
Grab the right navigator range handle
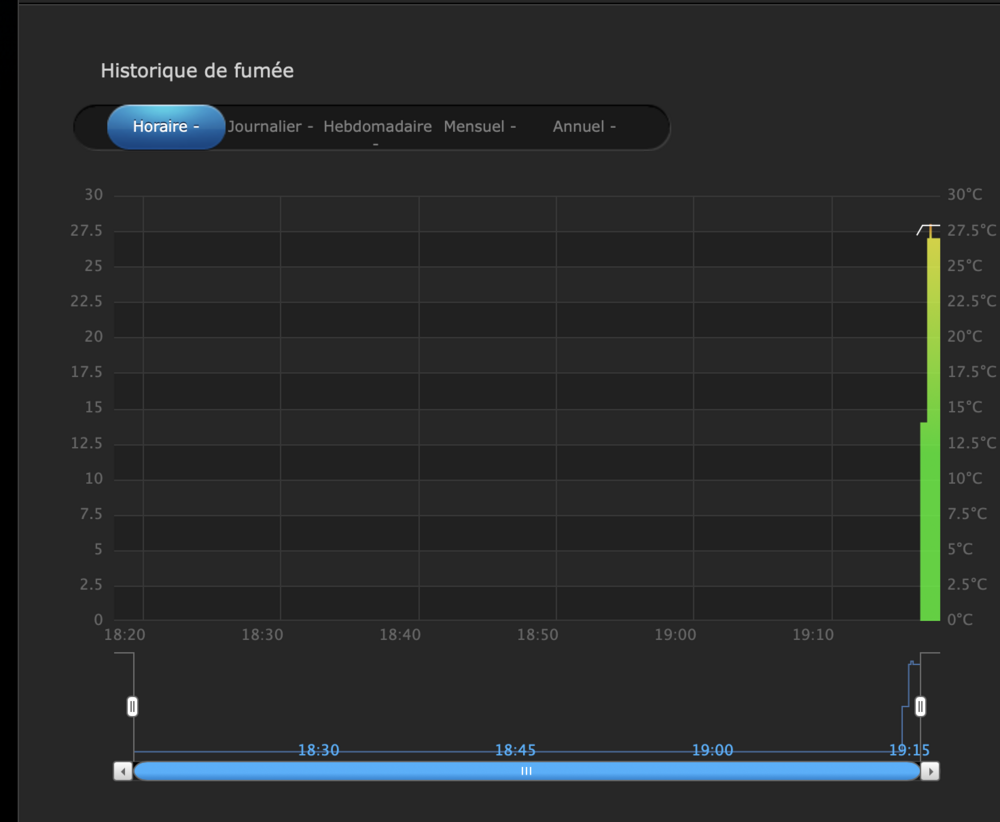(921, 707)
